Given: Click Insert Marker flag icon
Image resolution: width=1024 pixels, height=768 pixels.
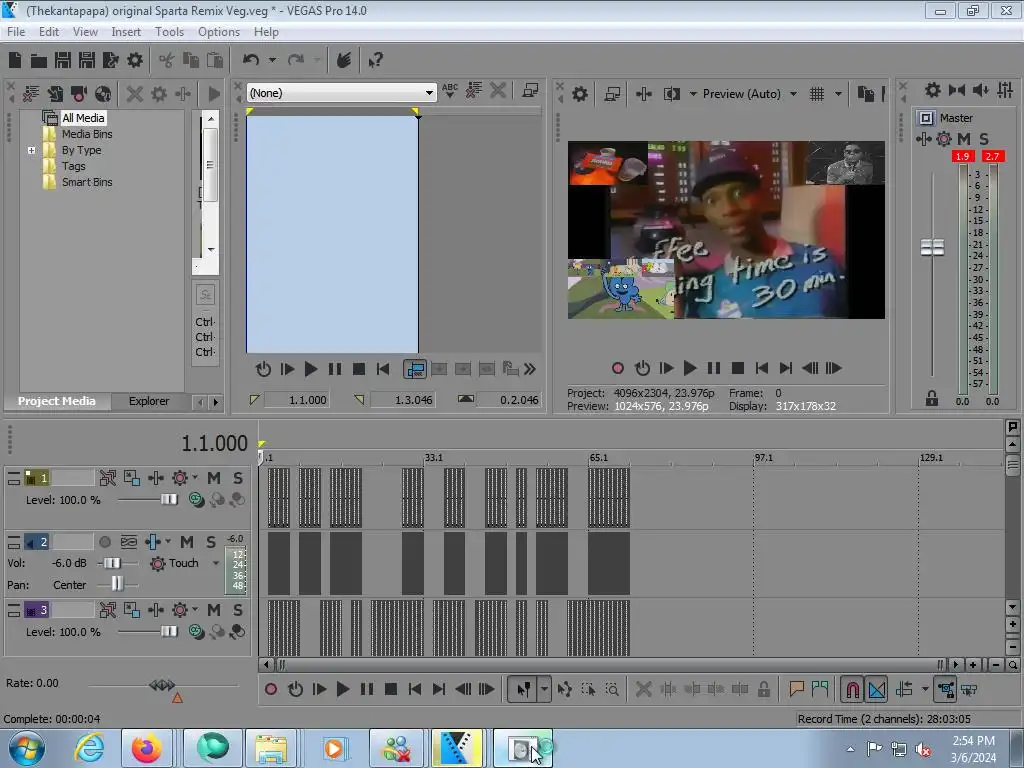Looking at the screenshot, I should click(x=796, y=689).
